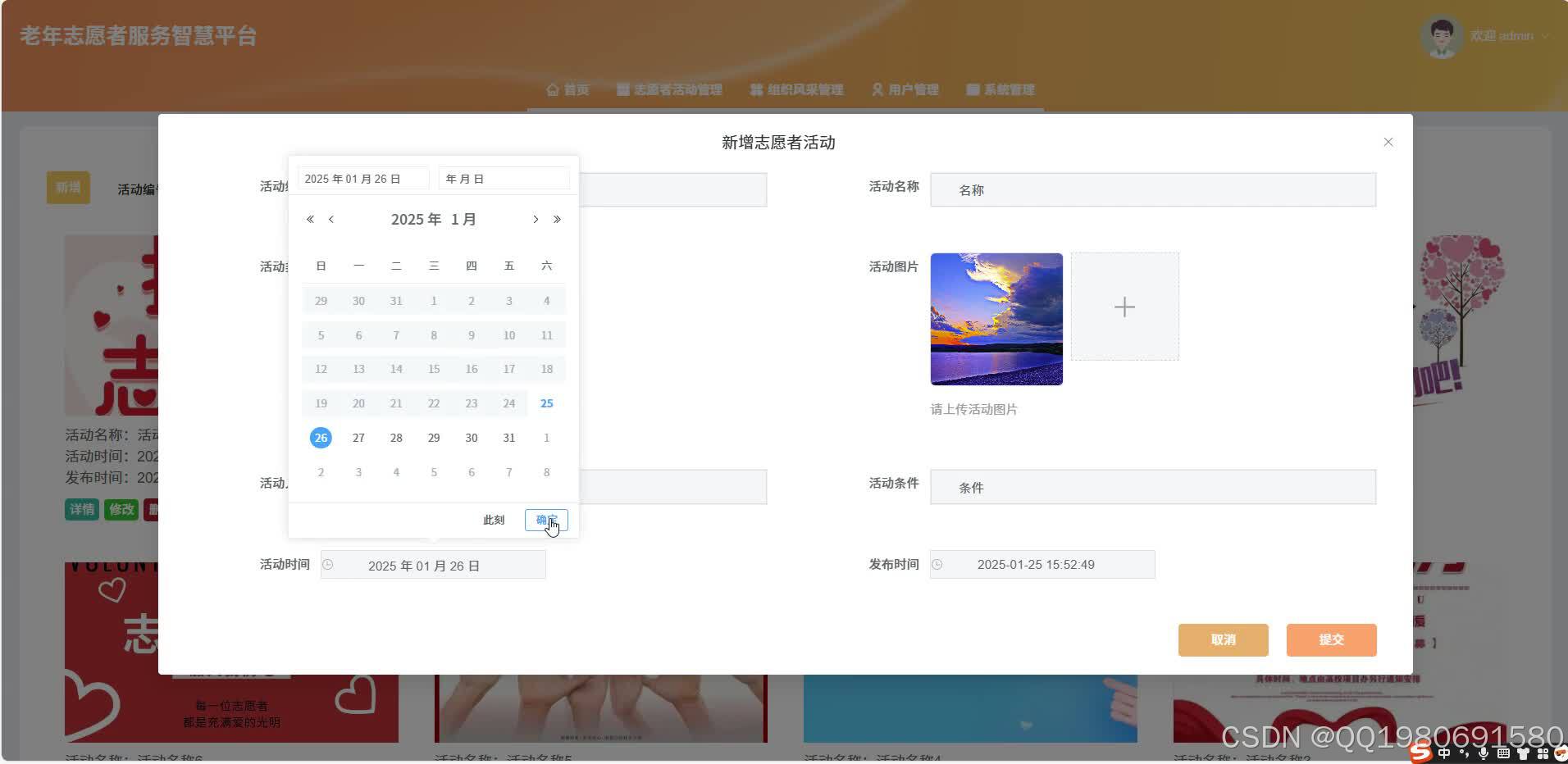The width and height of the screenshot is (1568, 764).
Task: Click the 组织风采管理 menu icon
Action: pyautogui.click(x=757, y=89)
